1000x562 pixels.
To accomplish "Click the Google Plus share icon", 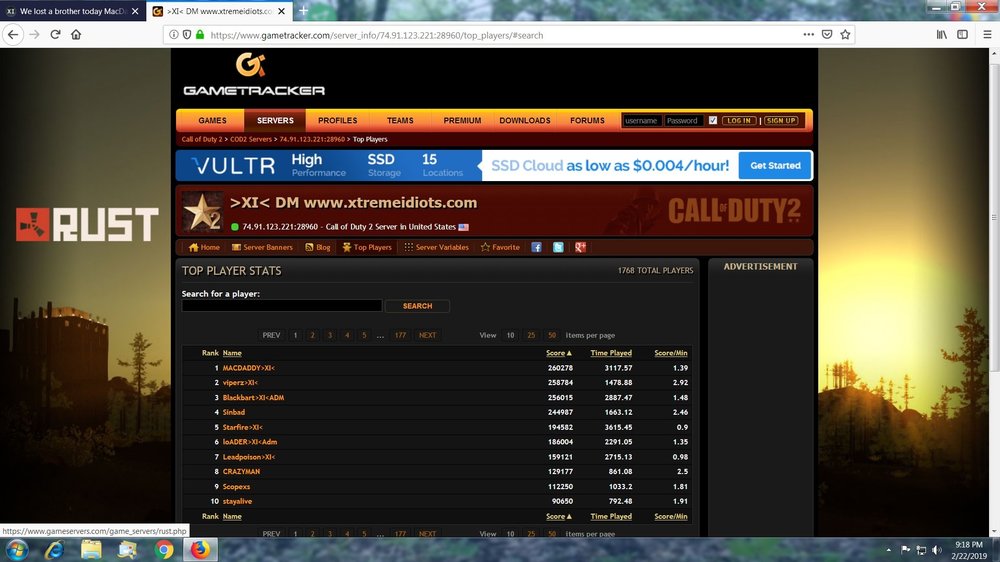I will pos(580,247).
